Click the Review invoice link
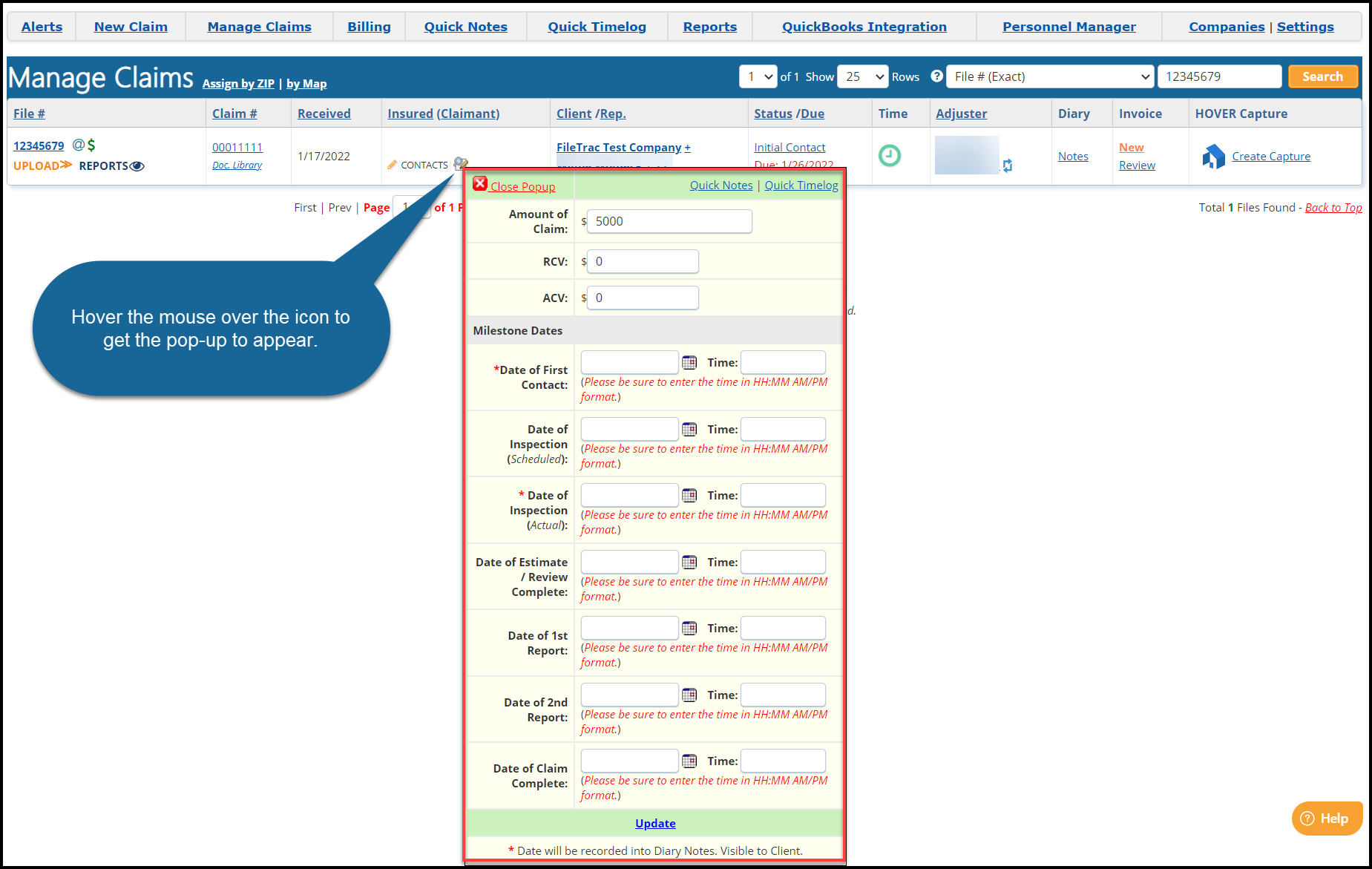 1137,165
